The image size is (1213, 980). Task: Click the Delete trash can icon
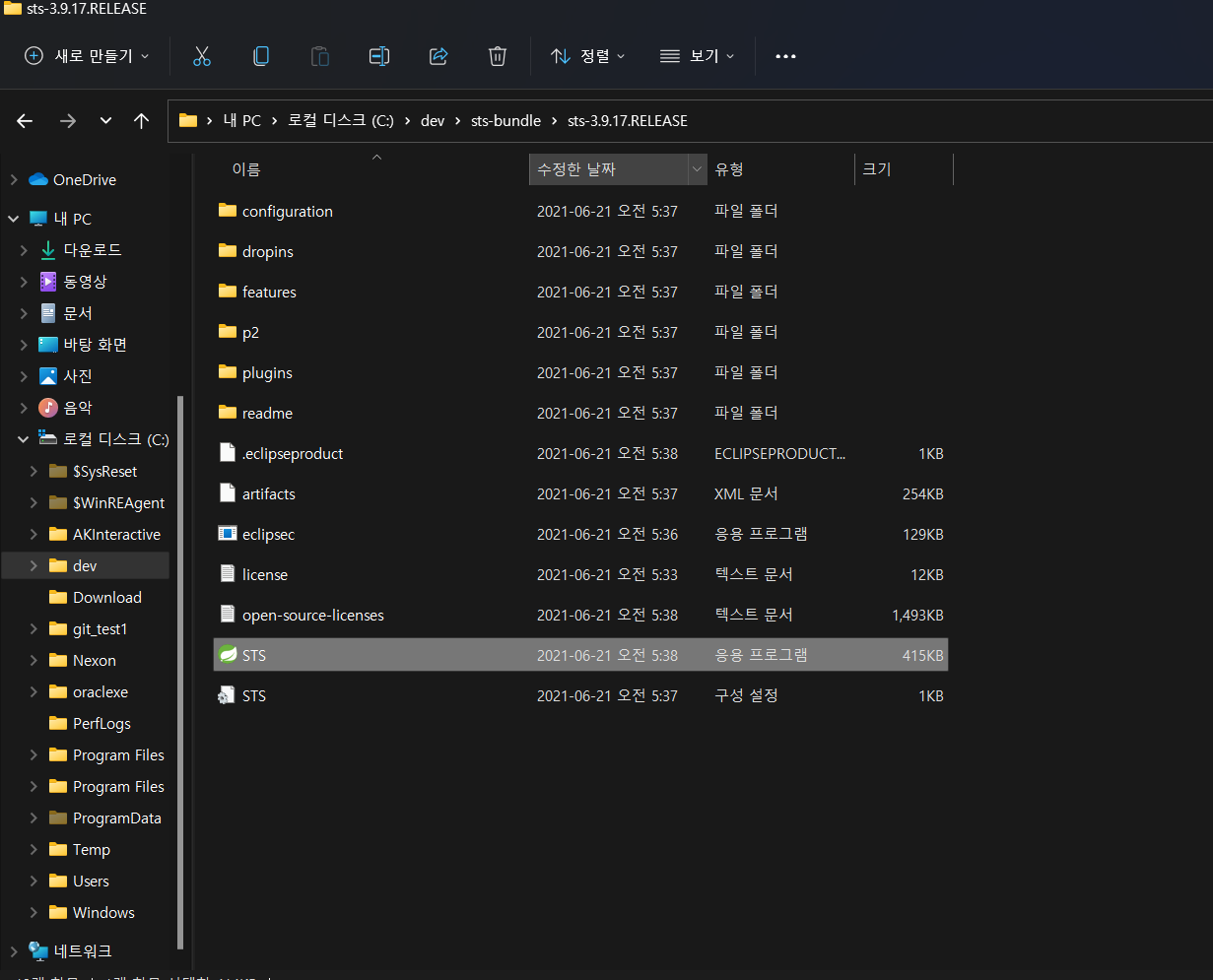498,56
